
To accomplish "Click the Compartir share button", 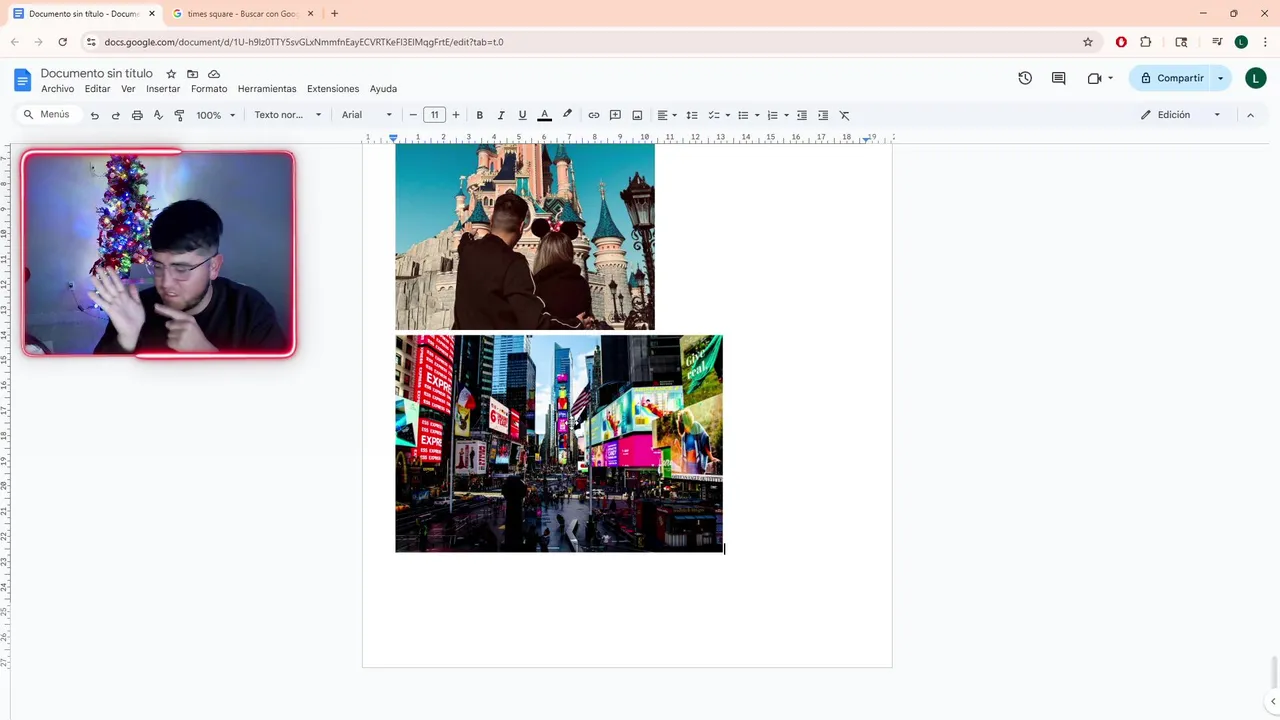I will point(1171,78).
